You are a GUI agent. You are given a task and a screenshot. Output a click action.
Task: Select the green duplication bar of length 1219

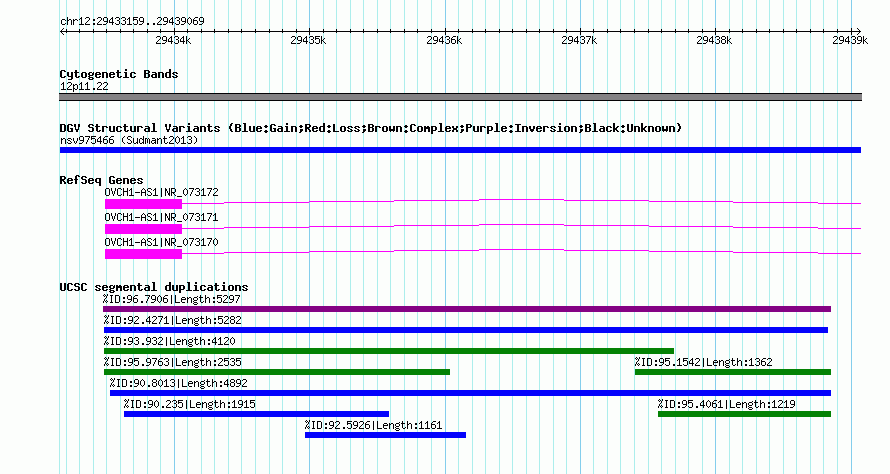[x=744, y=414]
